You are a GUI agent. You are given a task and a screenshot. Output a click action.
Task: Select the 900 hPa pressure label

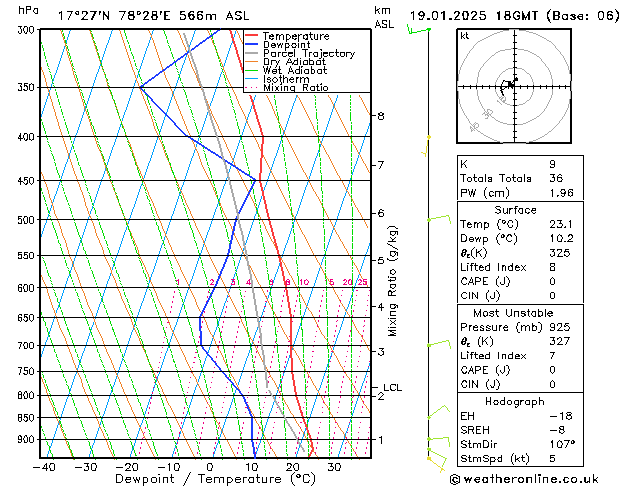(x=28, y=439)
